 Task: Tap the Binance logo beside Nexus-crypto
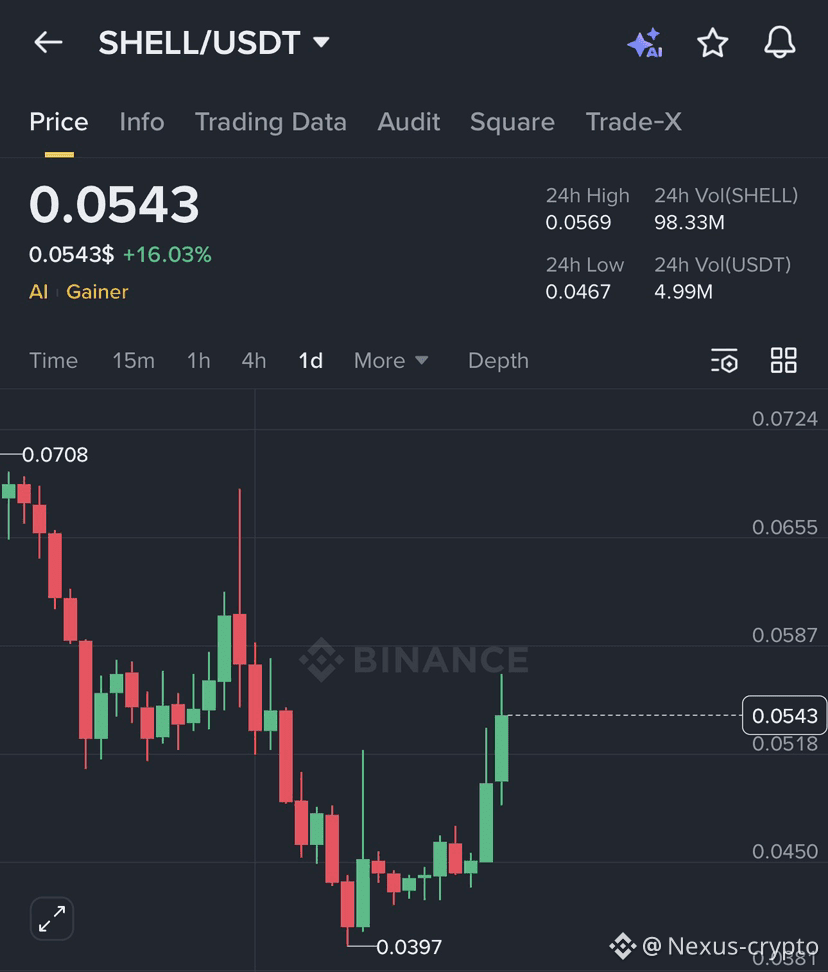click(x=622, y=946)
